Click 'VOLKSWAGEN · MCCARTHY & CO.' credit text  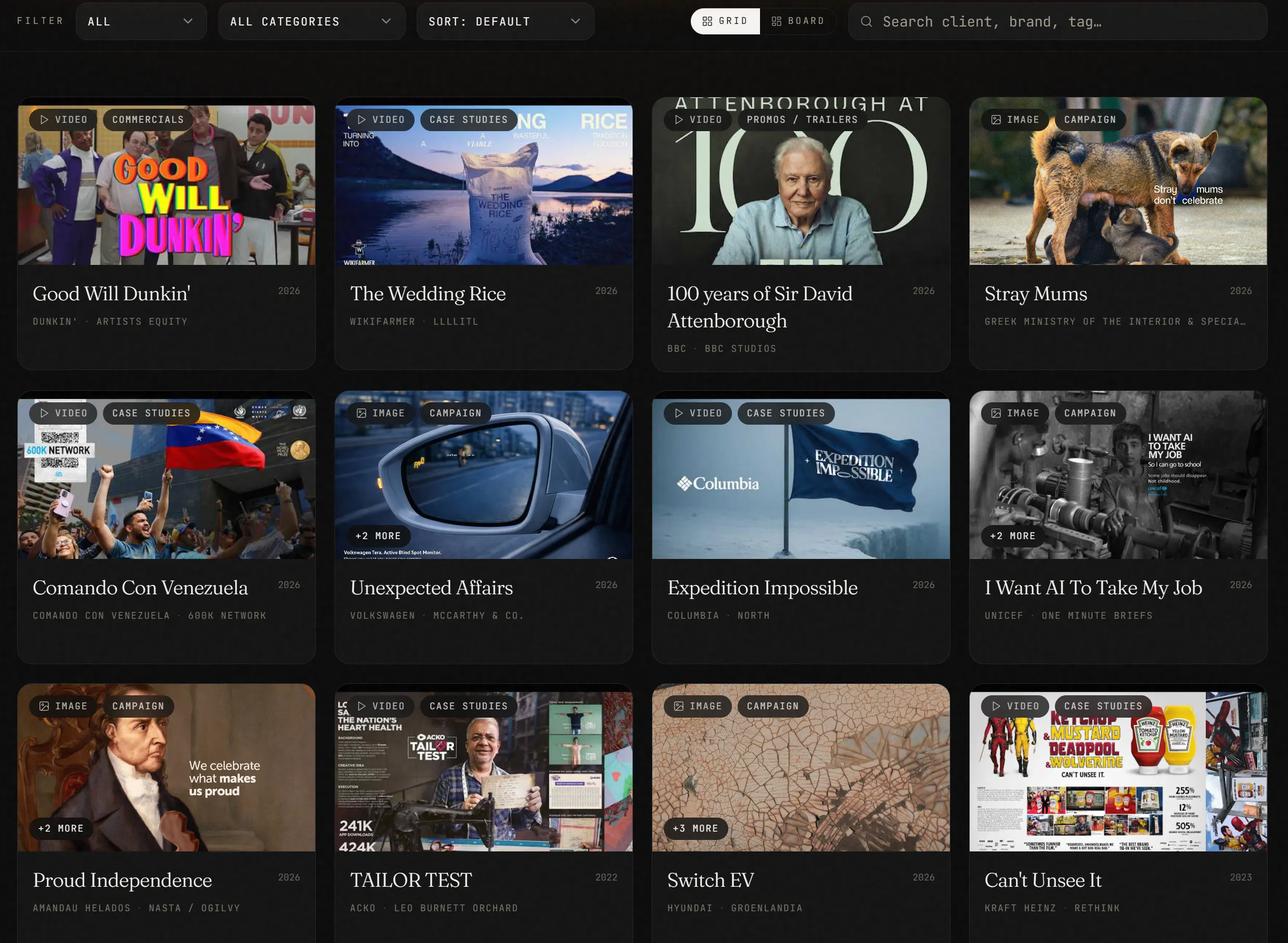point(437,615)
